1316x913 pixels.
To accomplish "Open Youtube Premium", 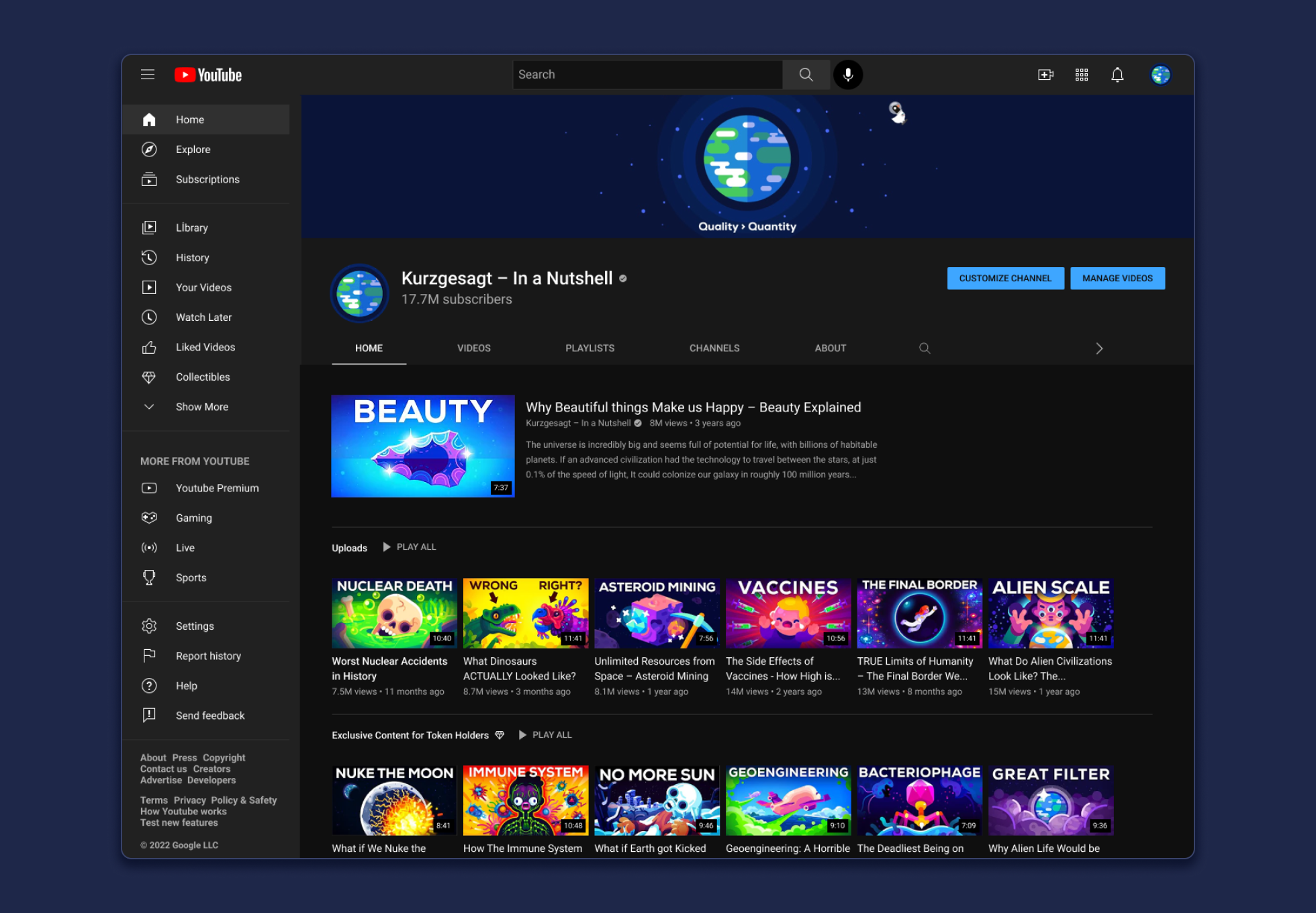I will click(206, 488).
